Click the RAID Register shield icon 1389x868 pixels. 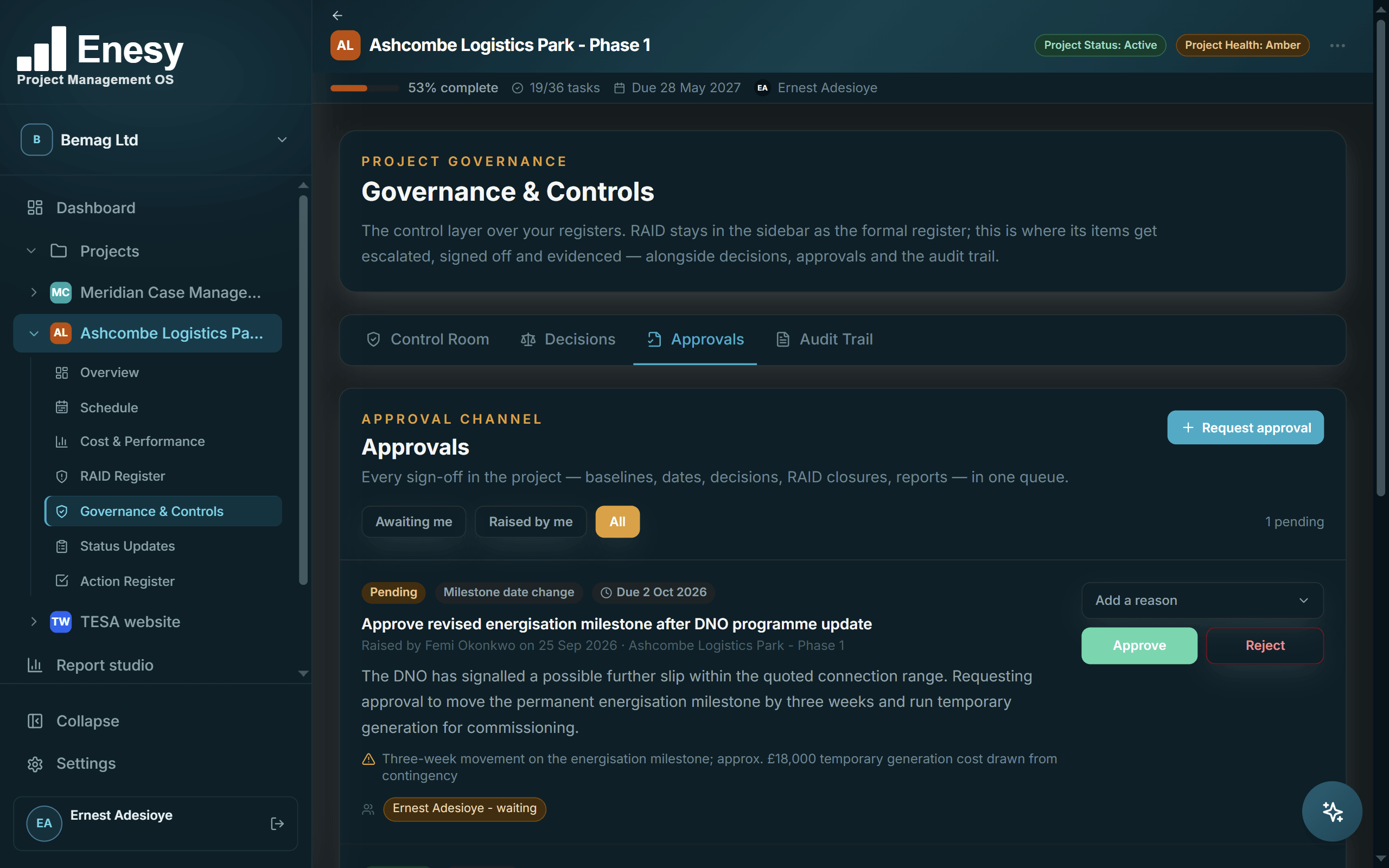(x=62, y=476)
